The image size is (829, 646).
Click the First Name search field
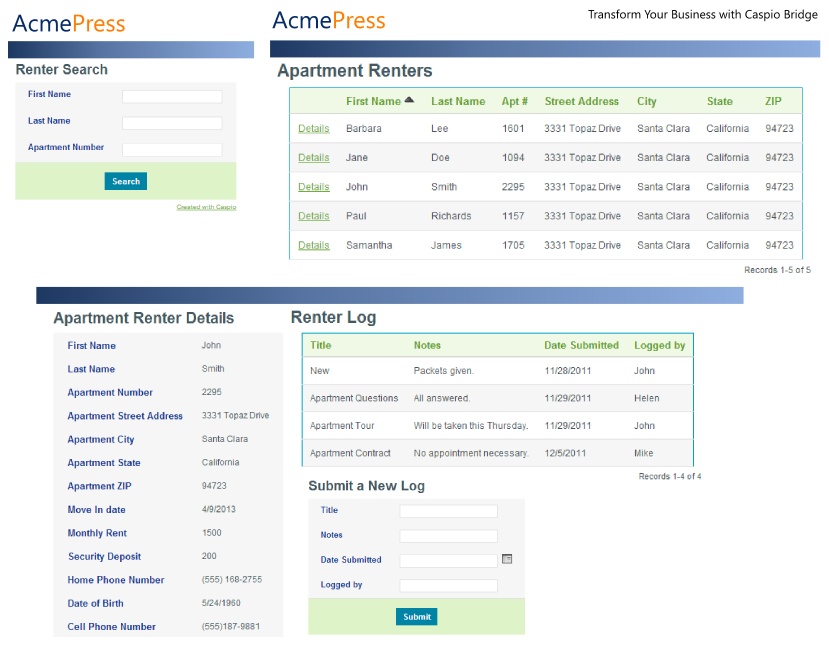[x=172, y=97]
